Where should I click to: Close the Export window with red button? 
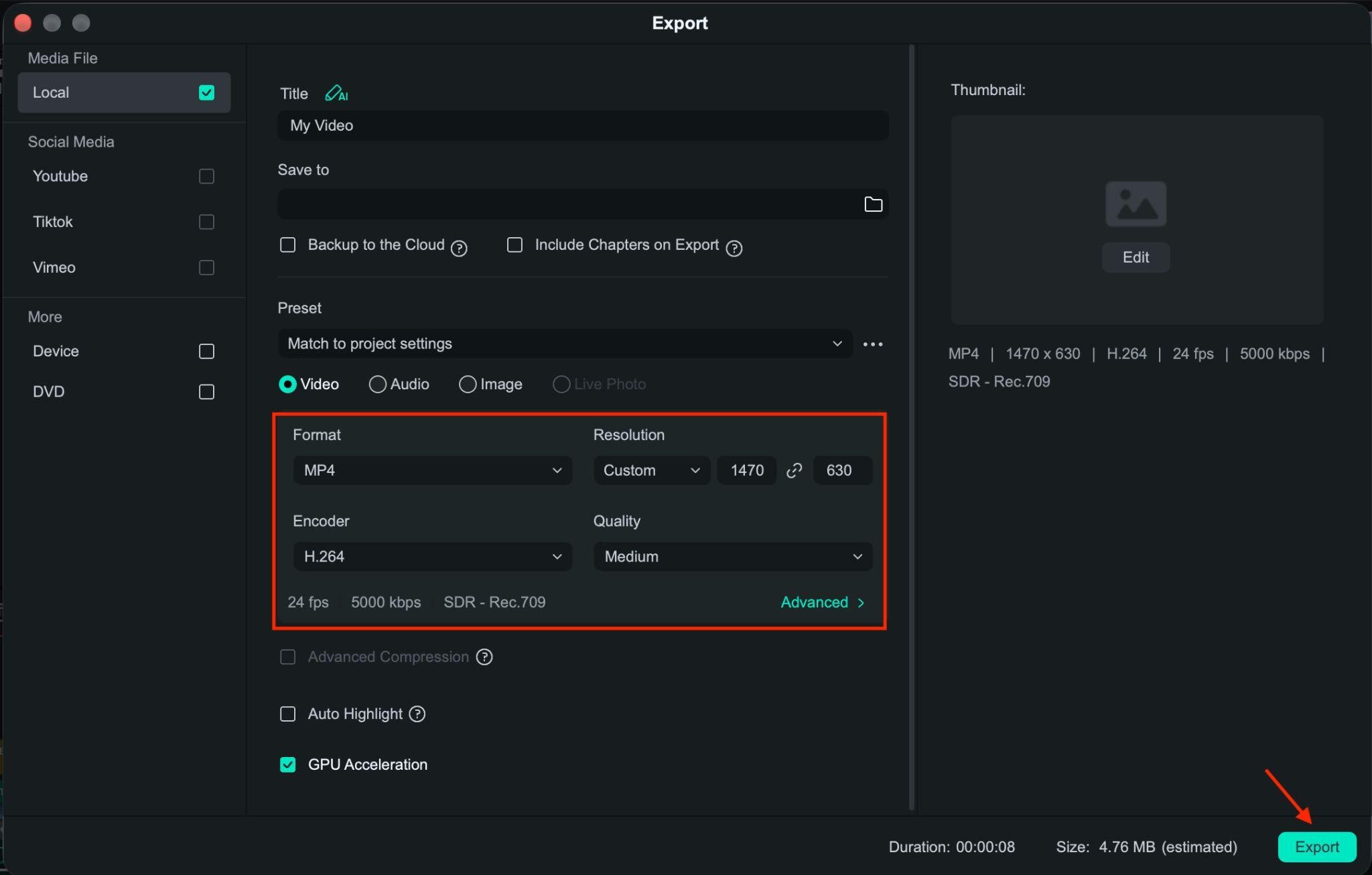tap(23, 23)
